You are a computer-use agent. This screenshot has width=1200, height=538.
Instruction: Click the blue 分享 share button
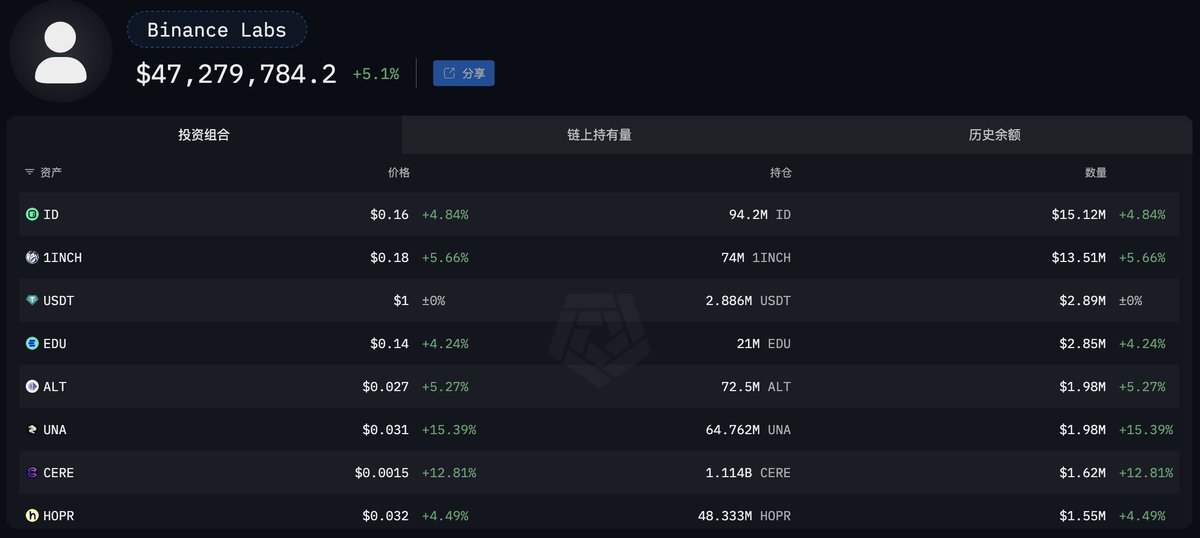pyautogui.click(x=463, y=73)
